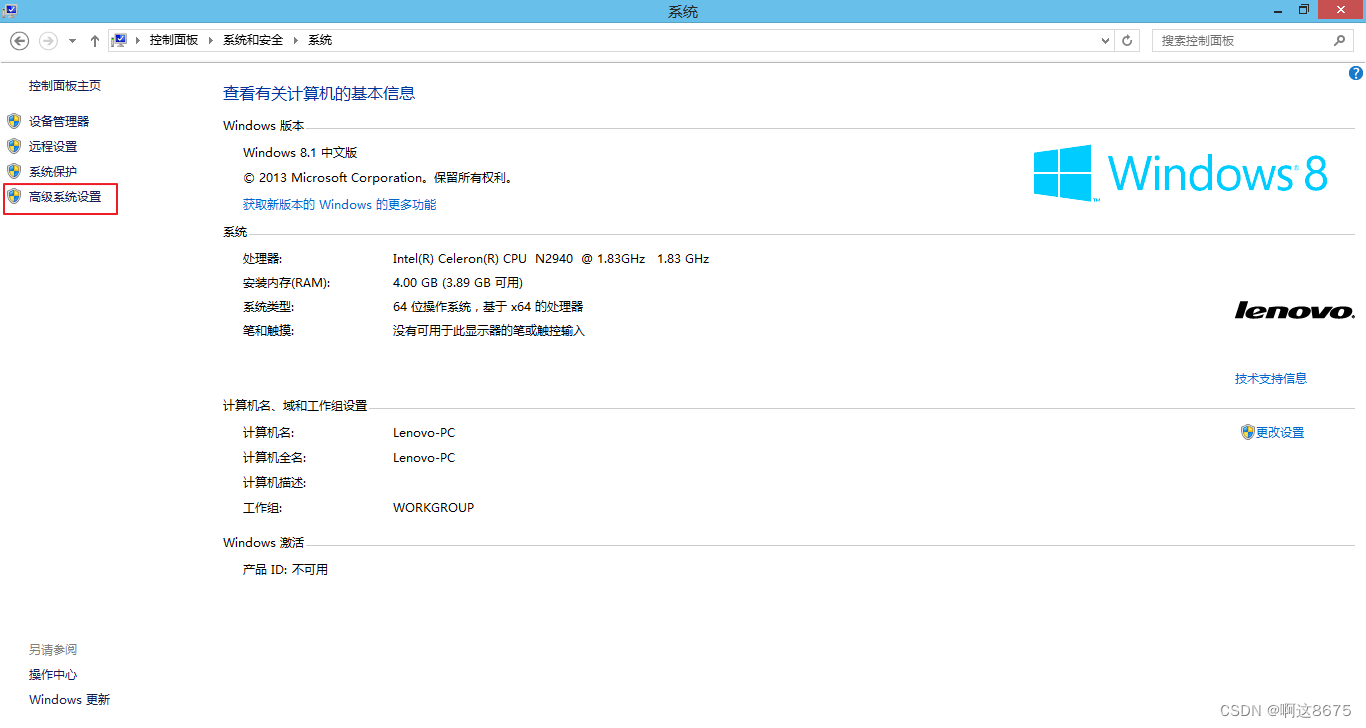Click the Lenovo-PC value beside 计算机全名
The width and height of the screenshot is (1366, 728).
[x=424, y=458]
